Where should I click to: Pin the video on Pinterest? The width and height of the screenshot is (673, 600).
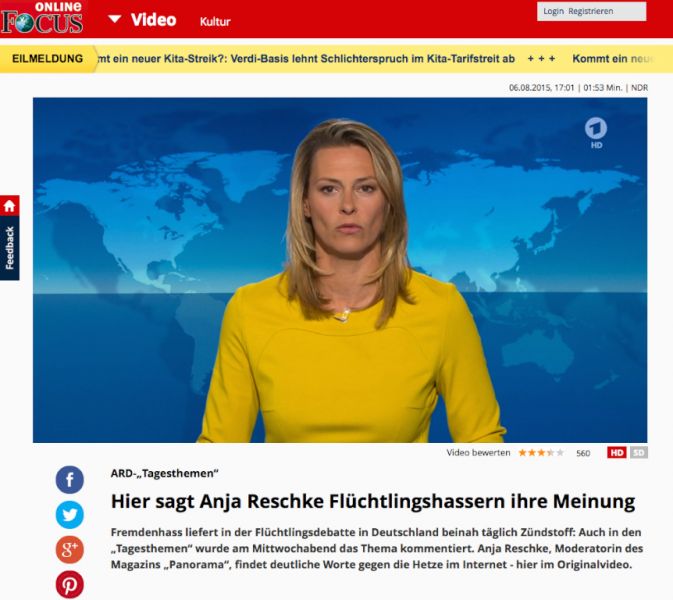pyautogui.click(x=70, y=585)
